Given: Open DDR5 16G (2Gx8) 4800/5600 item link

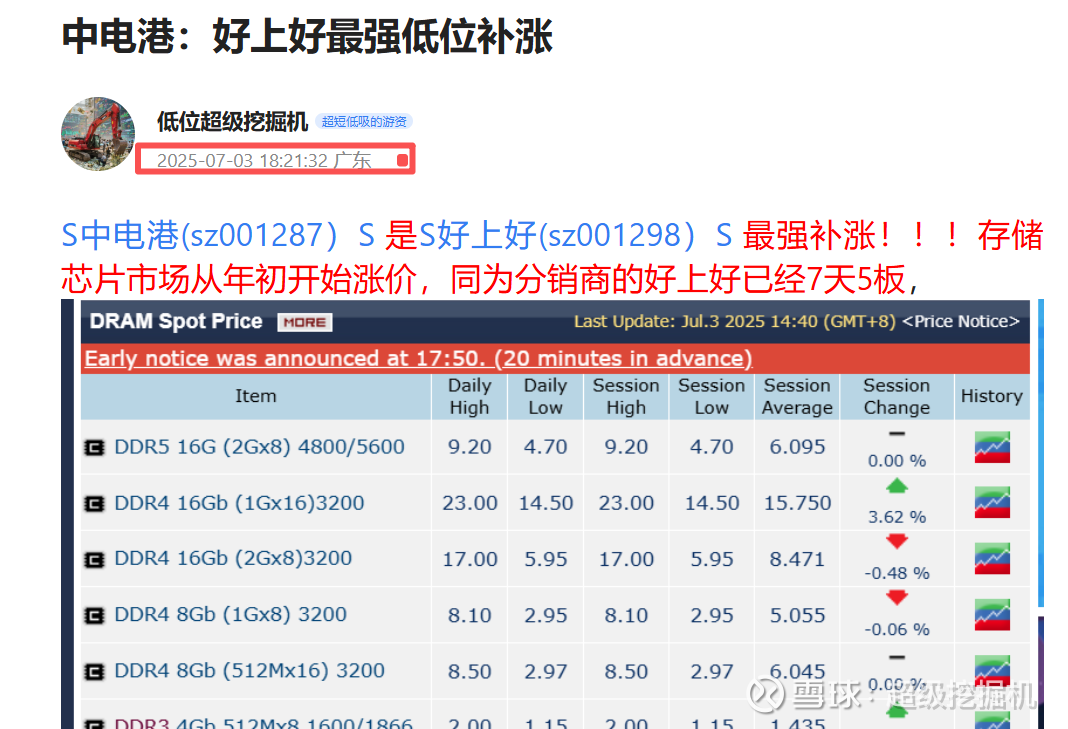Looking at the screenshot, I should click(260, 447).
